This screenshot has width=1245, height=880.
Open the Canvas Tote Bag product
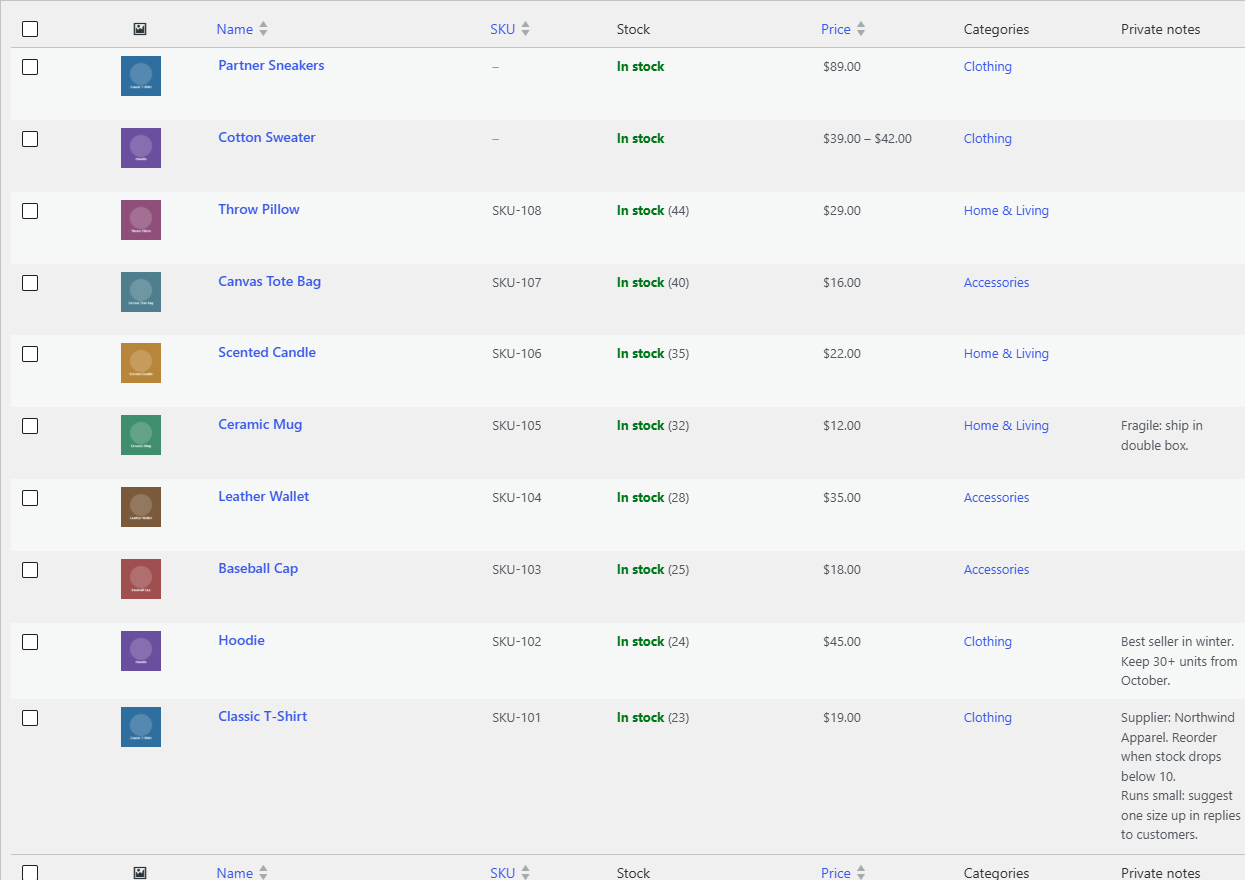click(x=270, y=281)
